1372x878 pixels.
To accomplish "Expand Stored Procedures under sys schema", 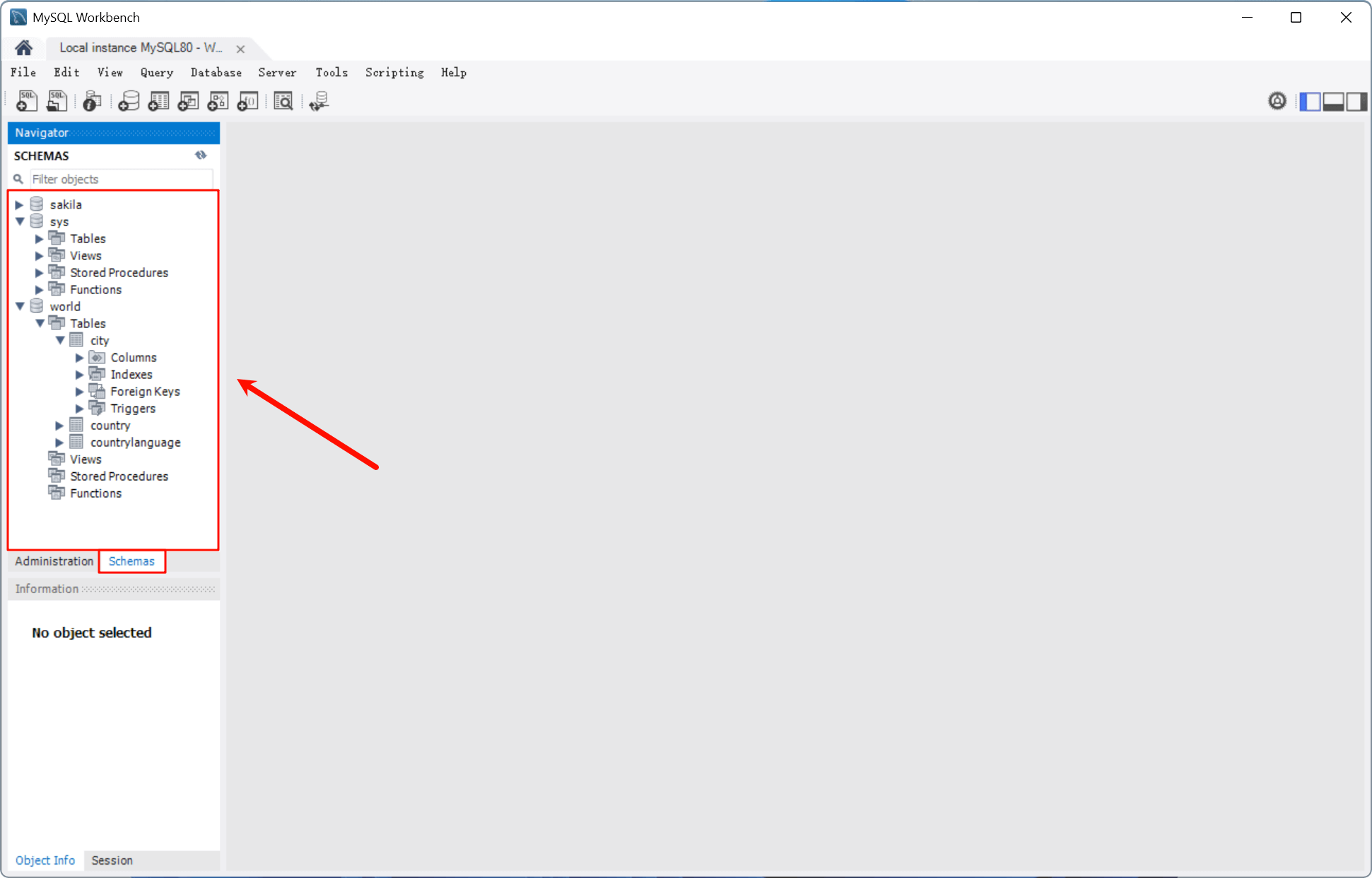I will click(40, 273).
